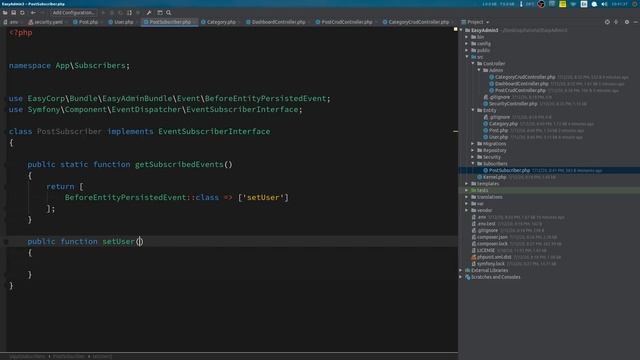Select Post.php in the Entity folder
This screenshot has width=640, height=360.
[498, 130]
